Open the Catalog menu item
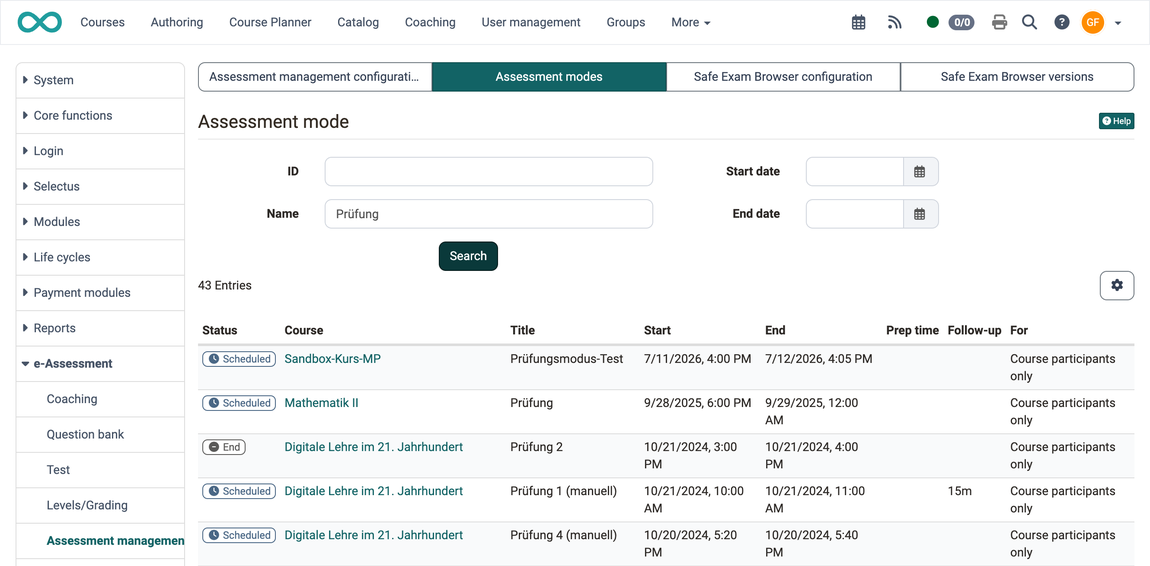This screenshot has height=566, width=1150. 358,23
